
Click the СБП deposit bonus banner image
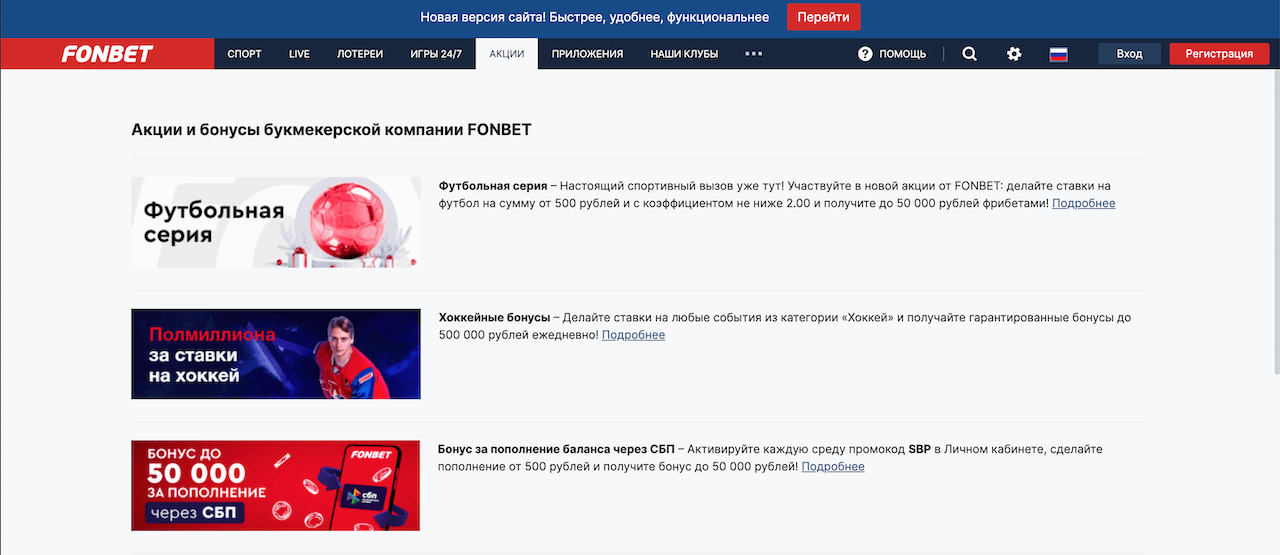pyautogui.click(x=276, y=485)
